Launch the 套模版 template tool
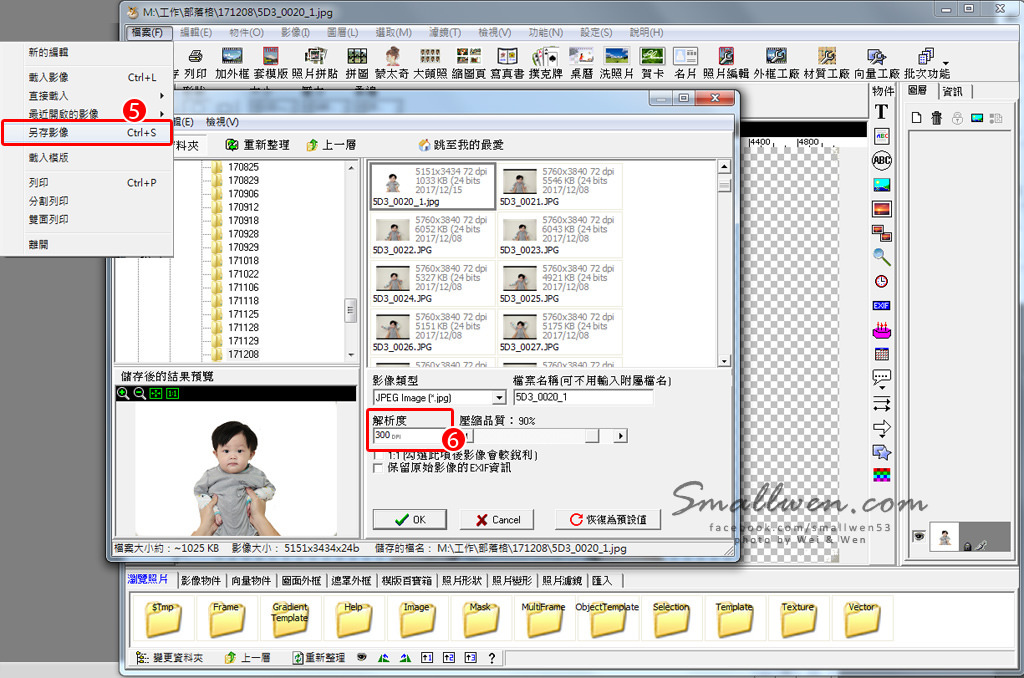The width and height of the screenshot is (1024, 678). (270, 63)
